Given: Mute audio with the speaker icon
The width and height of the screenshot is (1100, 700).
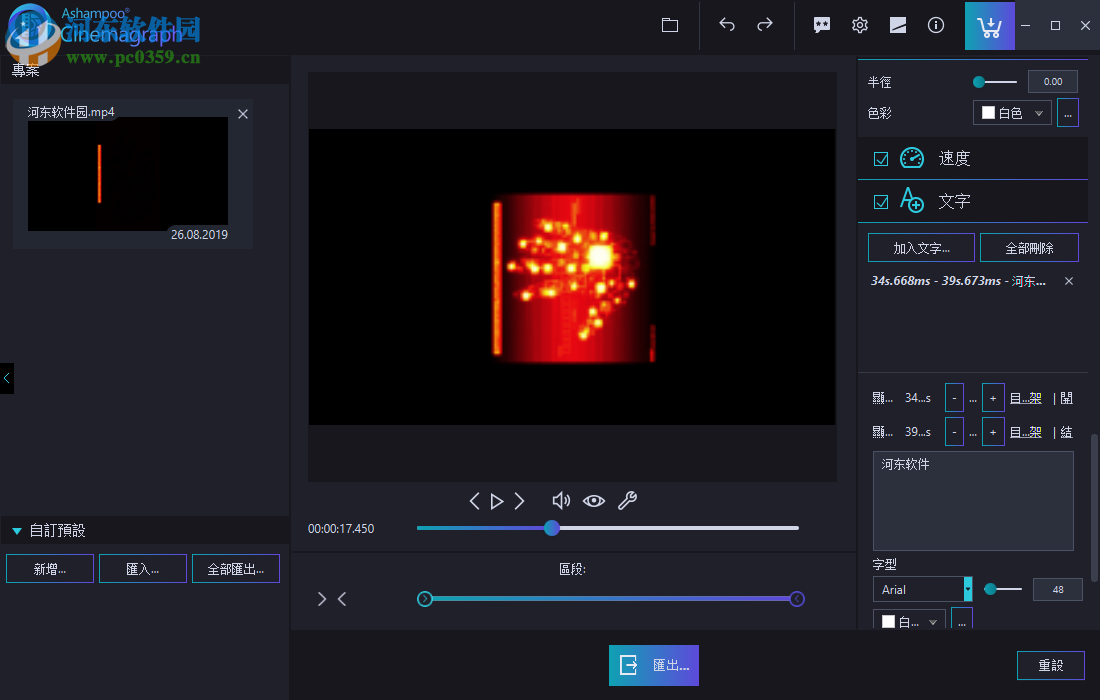Looking at the screenshot, I should pyautogui.click(x=561, y=501).
